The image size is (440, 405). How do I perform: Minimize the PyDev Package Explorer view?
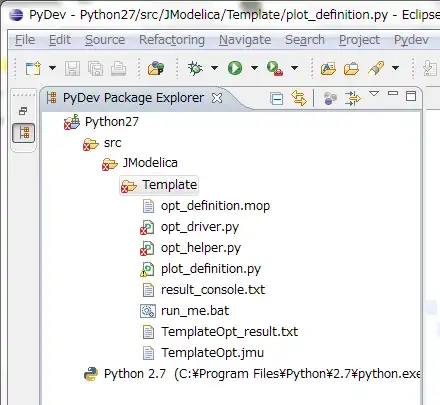[x=393, y=93]
